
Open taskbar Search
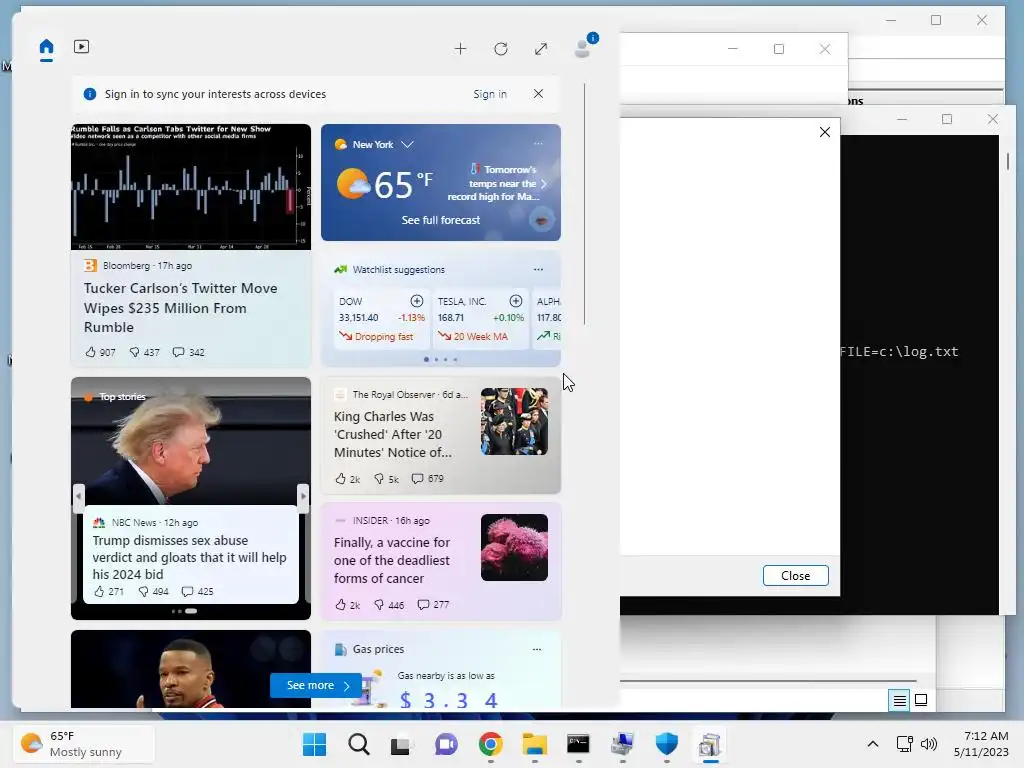click(359, 744)
